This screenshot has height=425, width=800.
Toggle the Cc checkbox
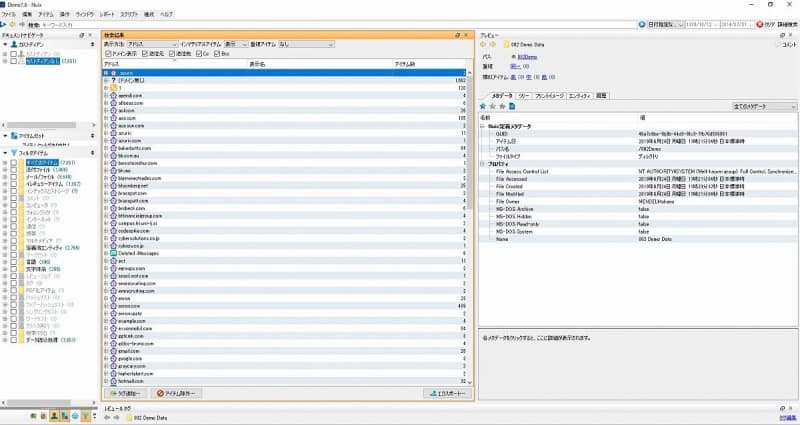pyautogui.click(x=199, y=54)
